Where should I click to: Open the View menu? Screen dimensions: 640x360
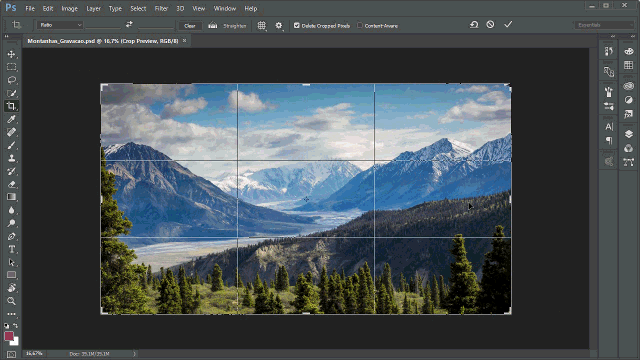pyautogui.click(x=198, y=8)
